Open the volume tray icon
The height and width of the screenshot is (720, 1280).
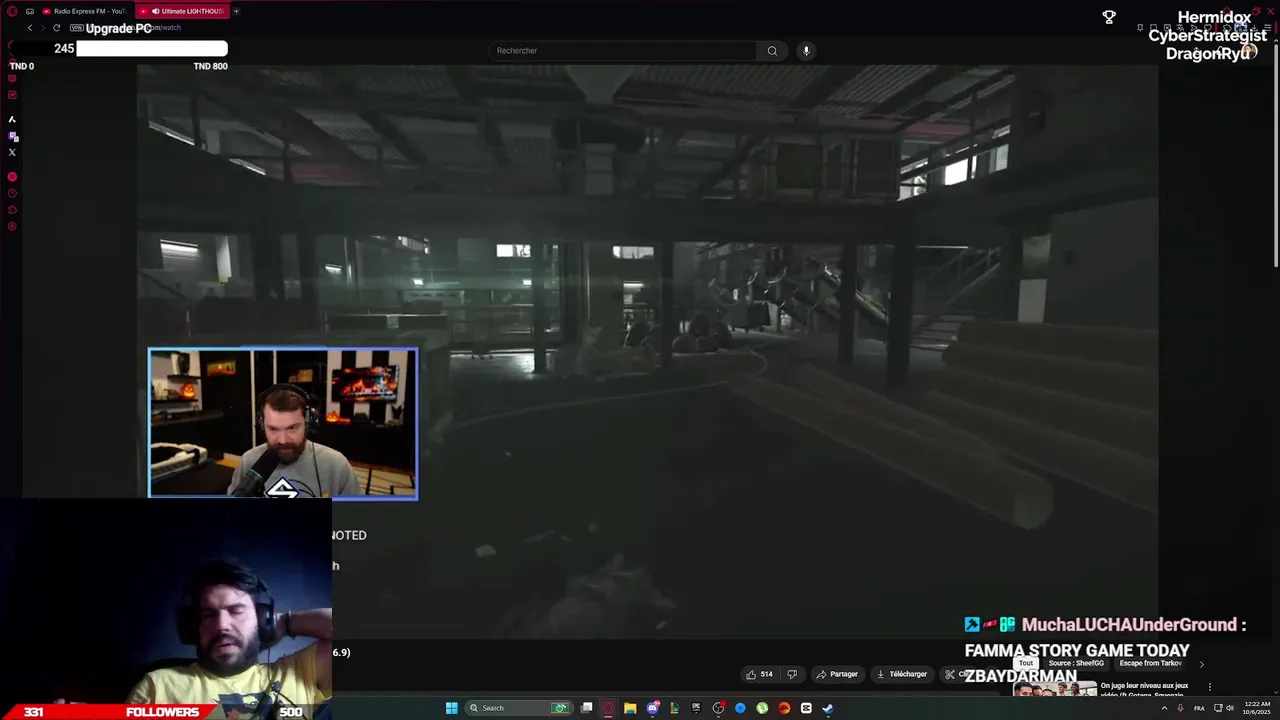tap(1230, 708)
